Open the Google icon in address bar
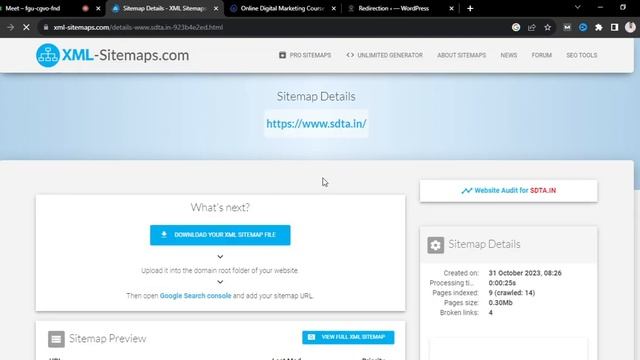This screenshot has width=640, height=360. tap(516, 27)
